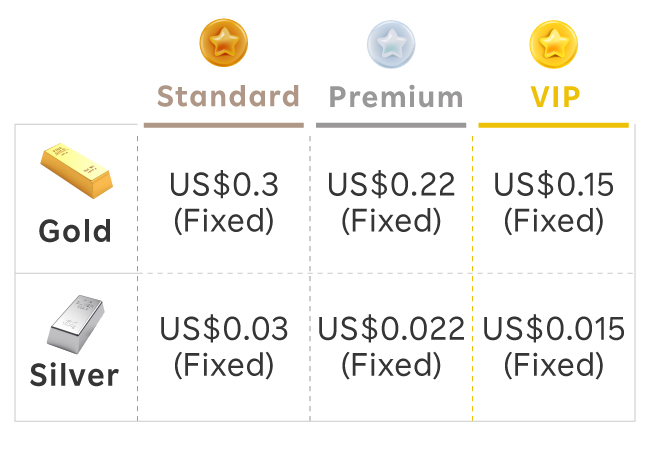
Task: Click the Silver row label
Action: (74, 376)
